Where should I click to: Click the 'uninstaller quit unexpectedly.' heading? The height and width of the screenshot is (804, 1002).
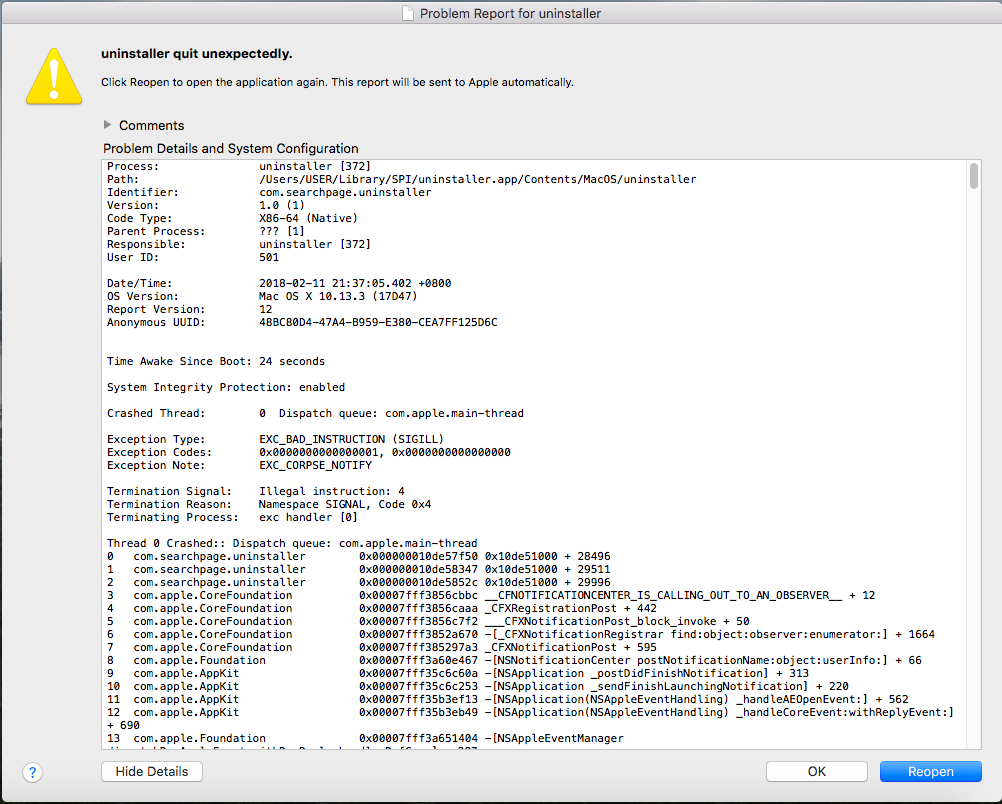(x=197, y=54)
